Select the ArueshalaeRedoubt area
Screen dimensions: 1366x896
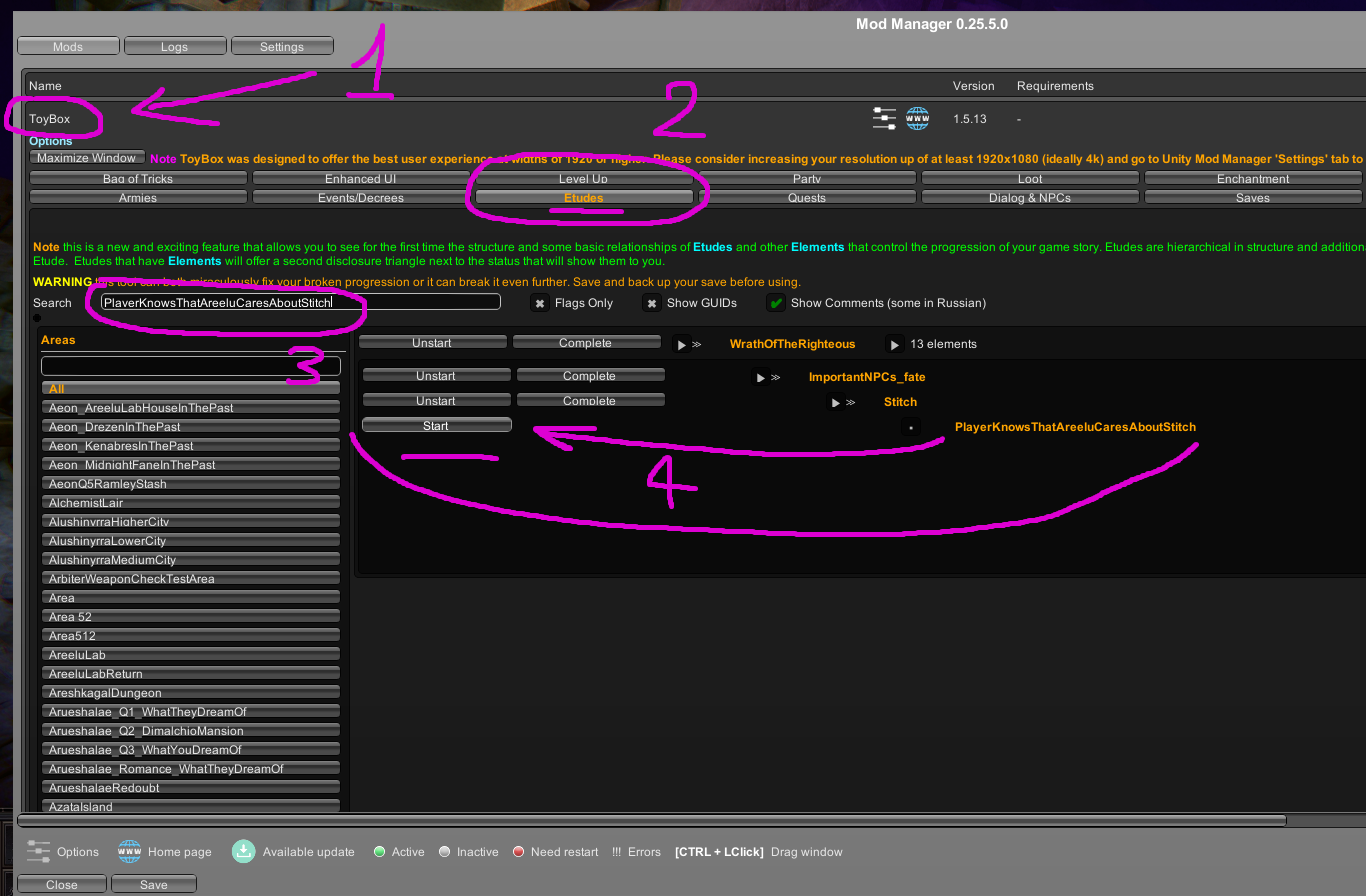pos(191,787)
